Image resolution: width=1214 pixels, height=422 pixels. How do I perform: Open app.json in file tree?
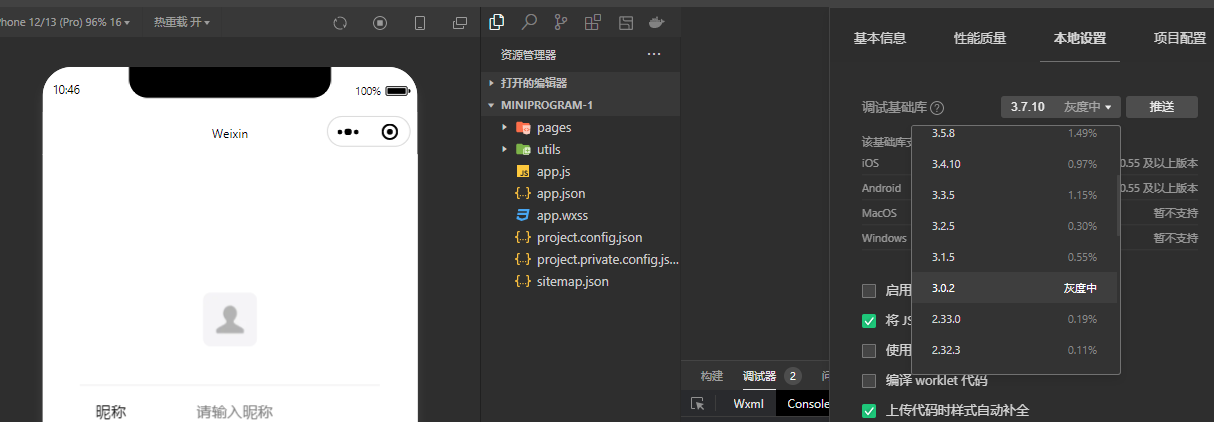click(561, 193)
